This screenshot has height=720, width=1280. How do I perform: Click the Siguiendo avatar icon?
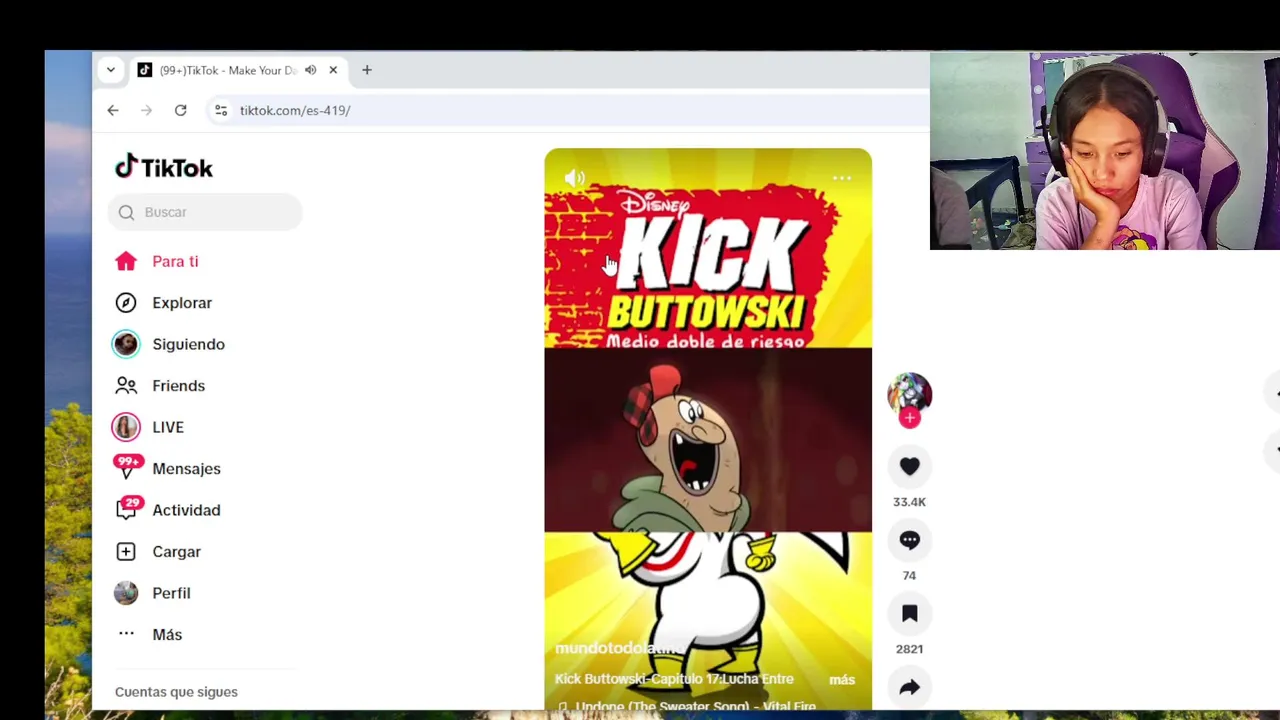pyautogui.click(x=126, y=344)
